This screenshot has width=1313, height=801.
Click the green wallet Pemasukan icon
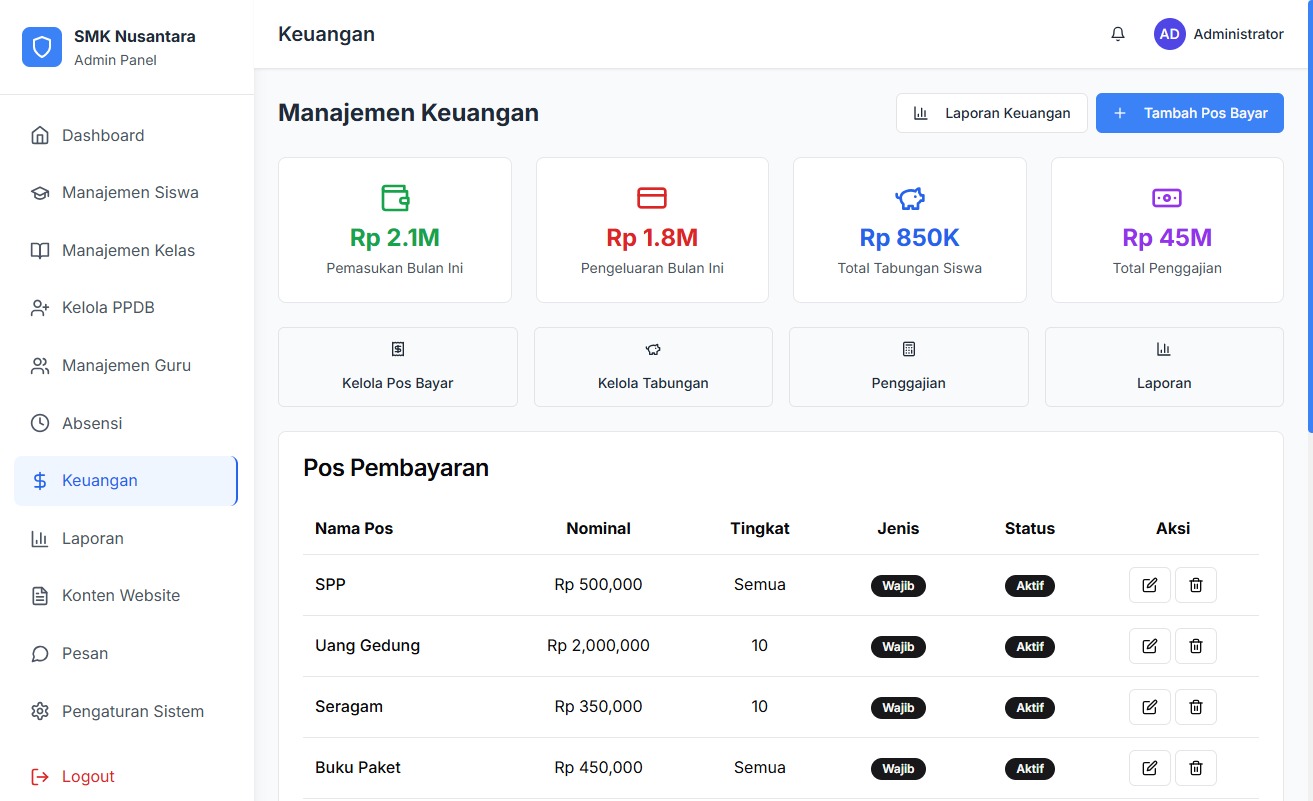click(x=395, y=198)
